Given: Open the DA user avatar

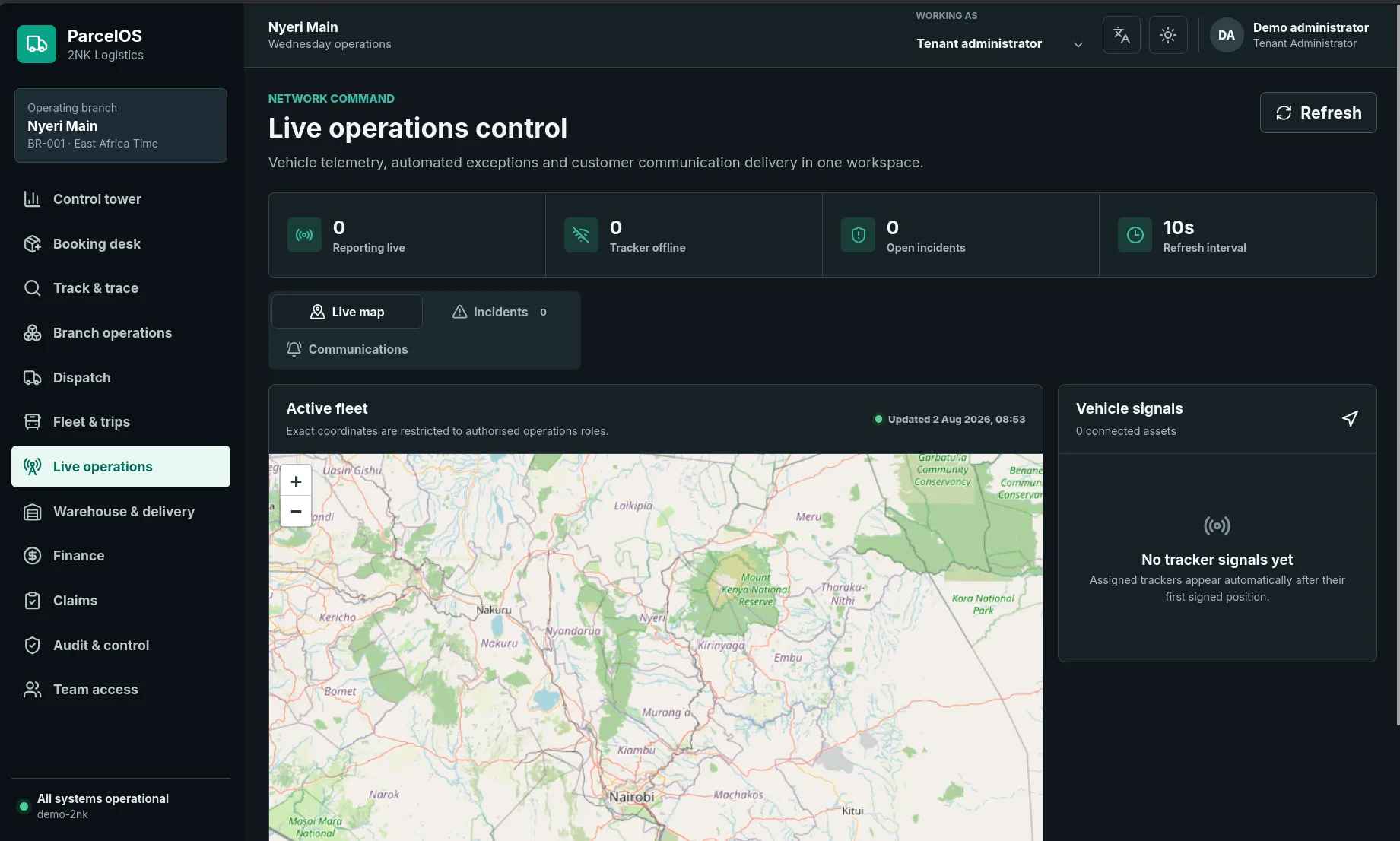Looking at the screenshot, I should (x=1226, y=35).
